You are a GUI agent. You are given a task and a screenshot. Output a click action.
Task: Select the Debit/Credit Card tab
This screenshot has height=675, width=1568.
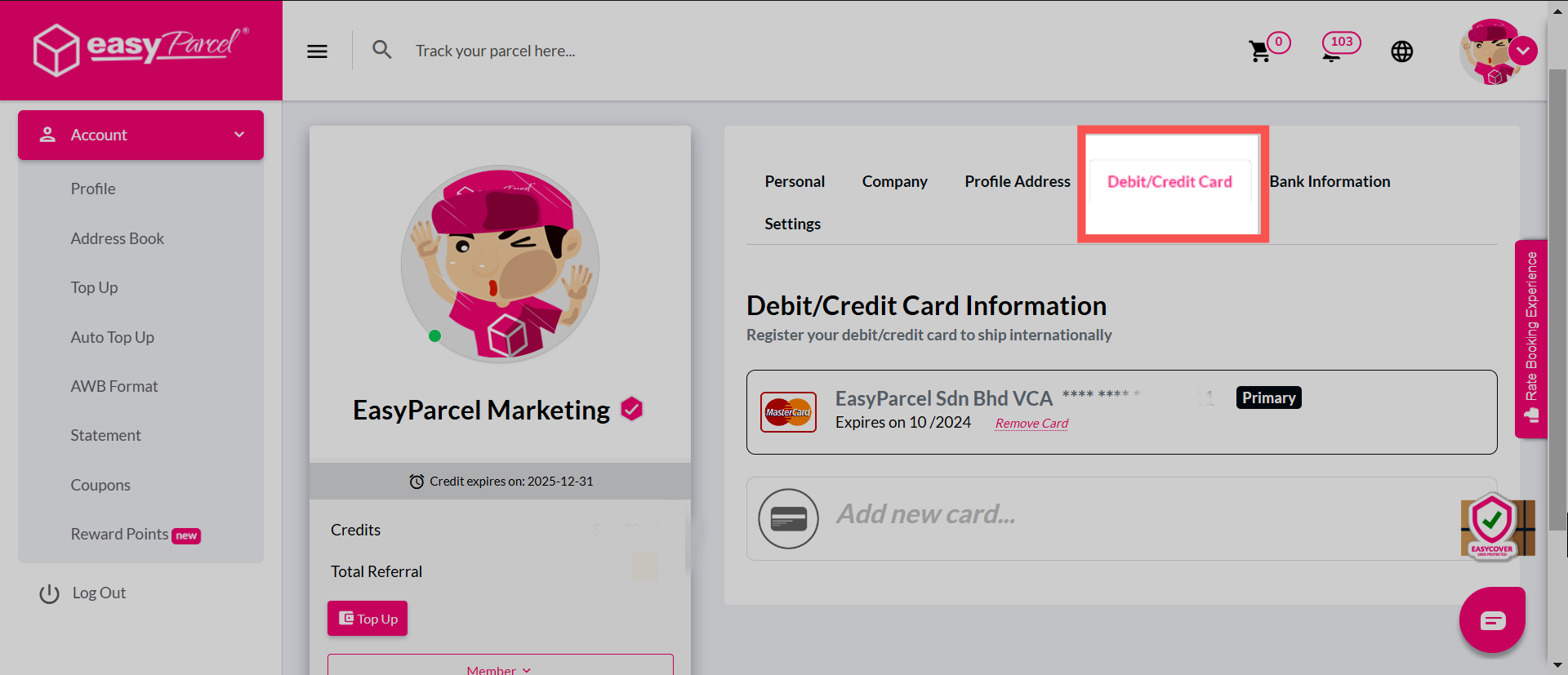(x=1169, y=181)
